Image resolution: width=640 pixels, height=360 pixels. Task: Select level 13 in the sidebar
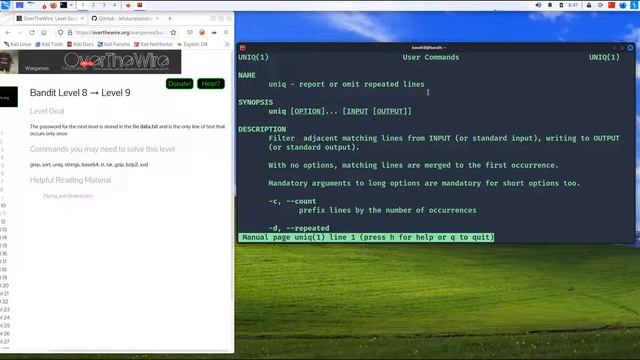[4, 229]
